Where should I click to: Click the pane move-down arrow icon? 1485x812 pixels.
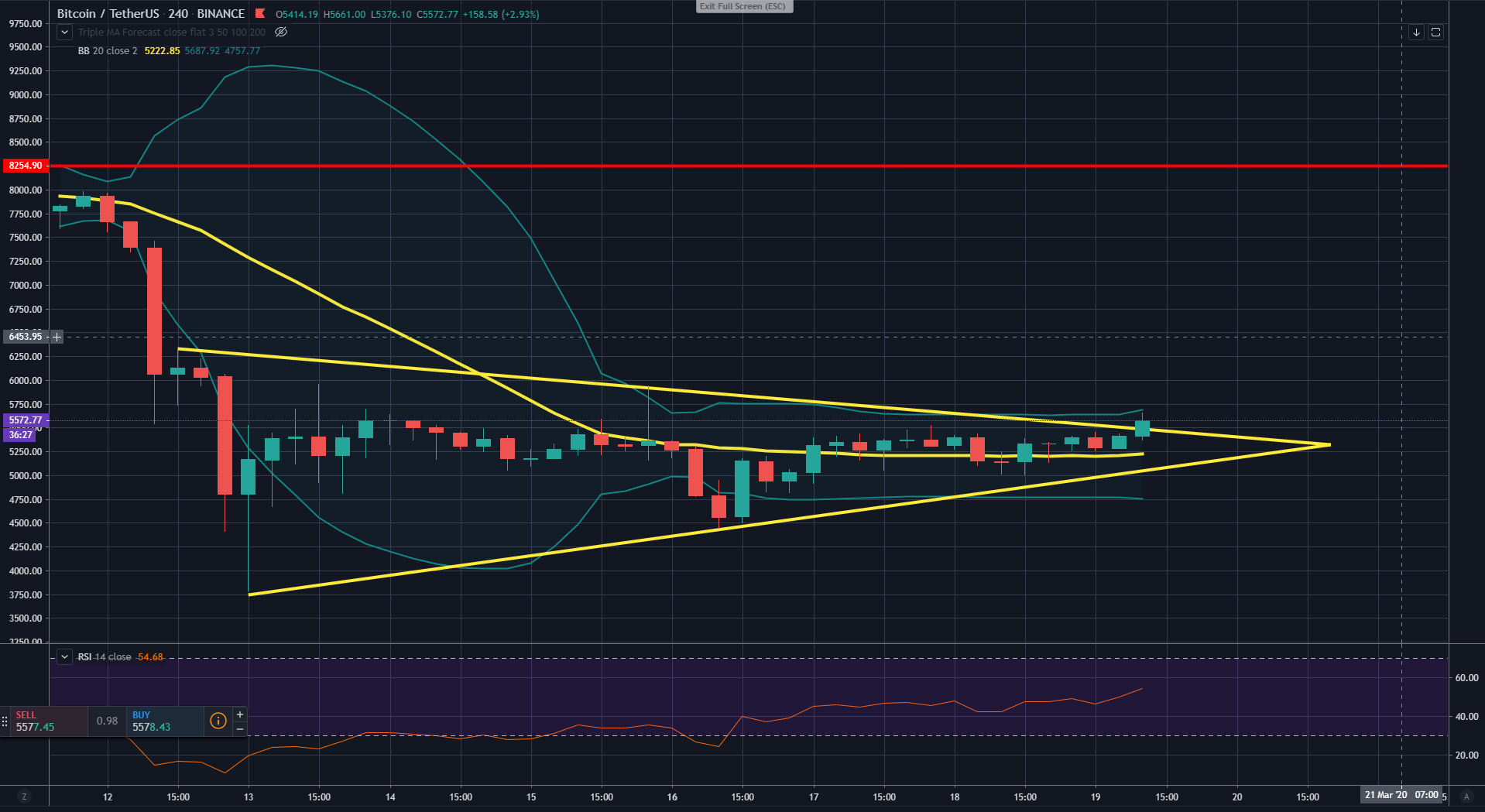tap(1416, 33)
